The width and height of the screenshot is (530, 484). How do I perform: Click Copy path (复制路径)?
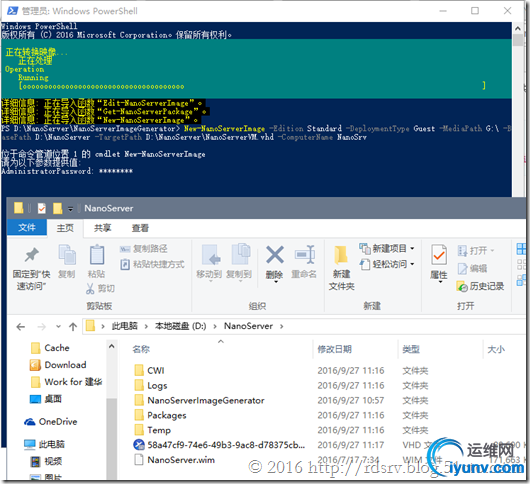click(144, 249)
